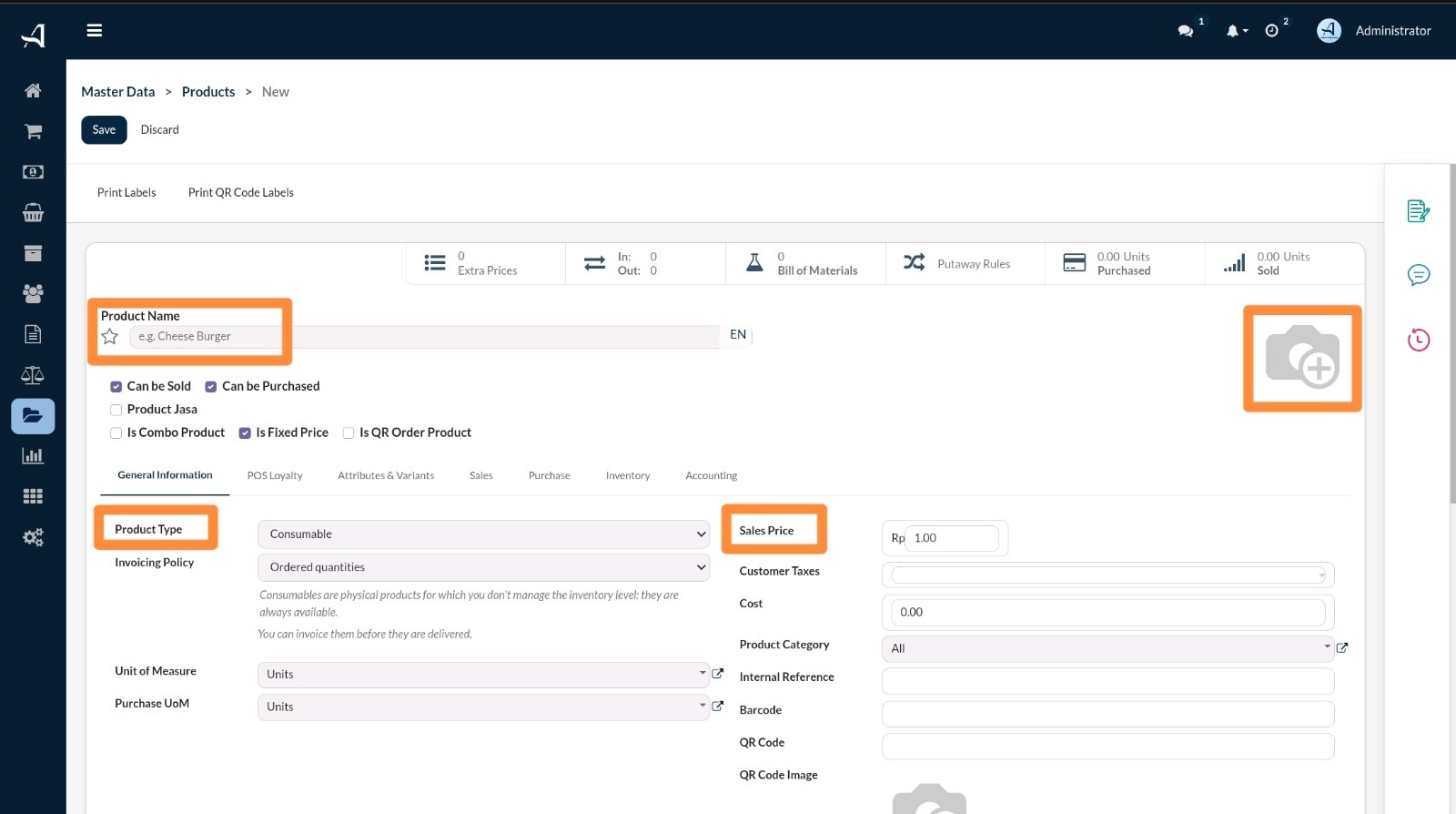Enable the Is Combo Product checkbox

click(116, 433)
